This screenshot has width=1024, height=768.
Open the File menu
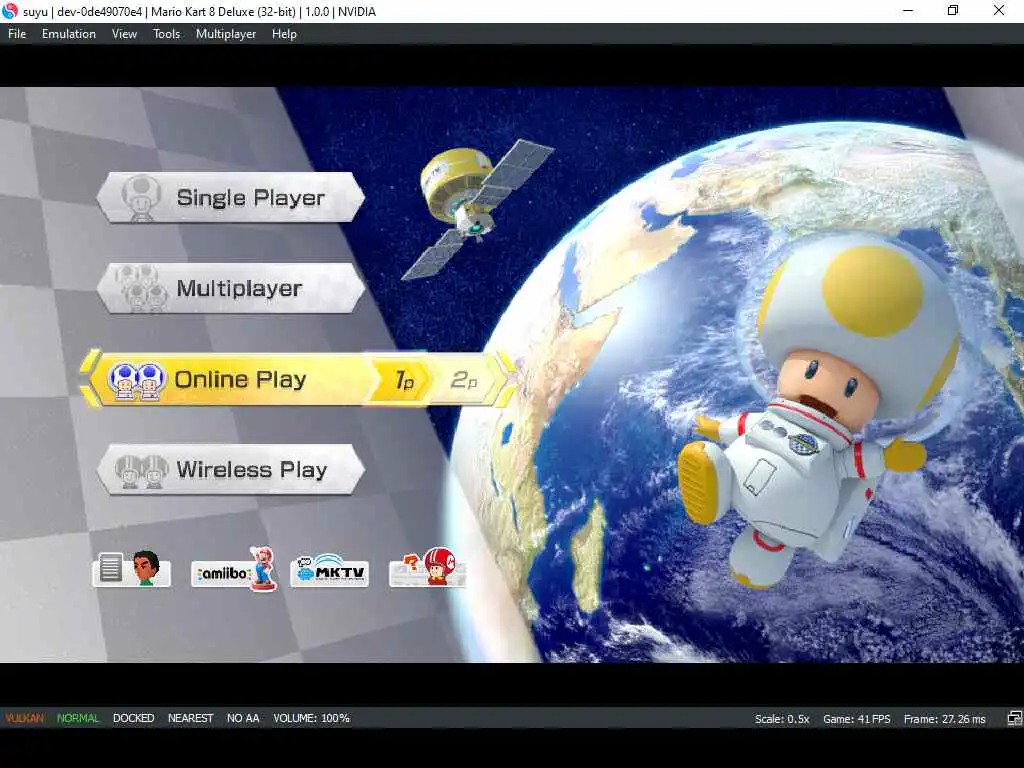point(17,34)
